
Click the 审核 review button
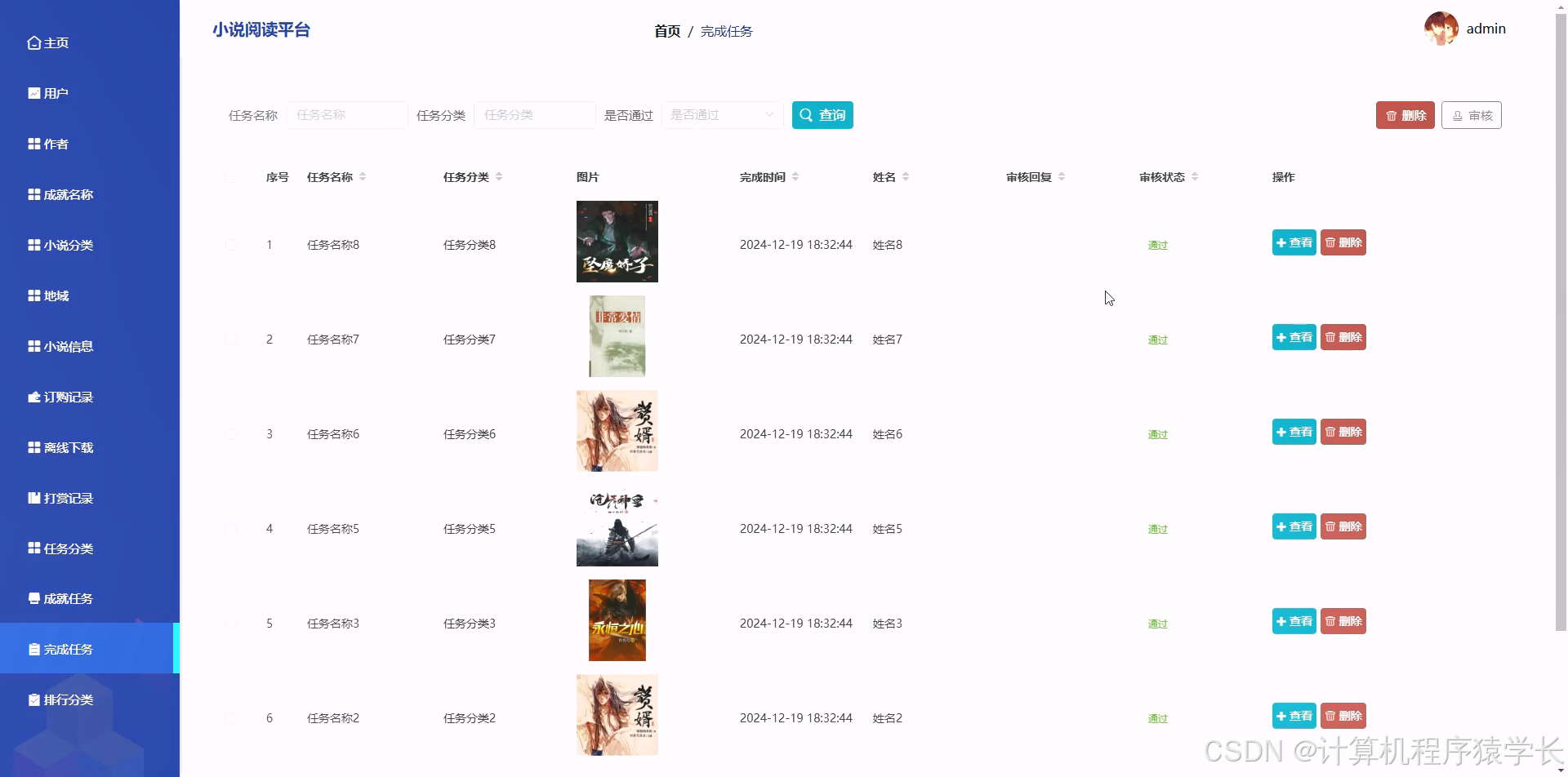point(1472,115)
